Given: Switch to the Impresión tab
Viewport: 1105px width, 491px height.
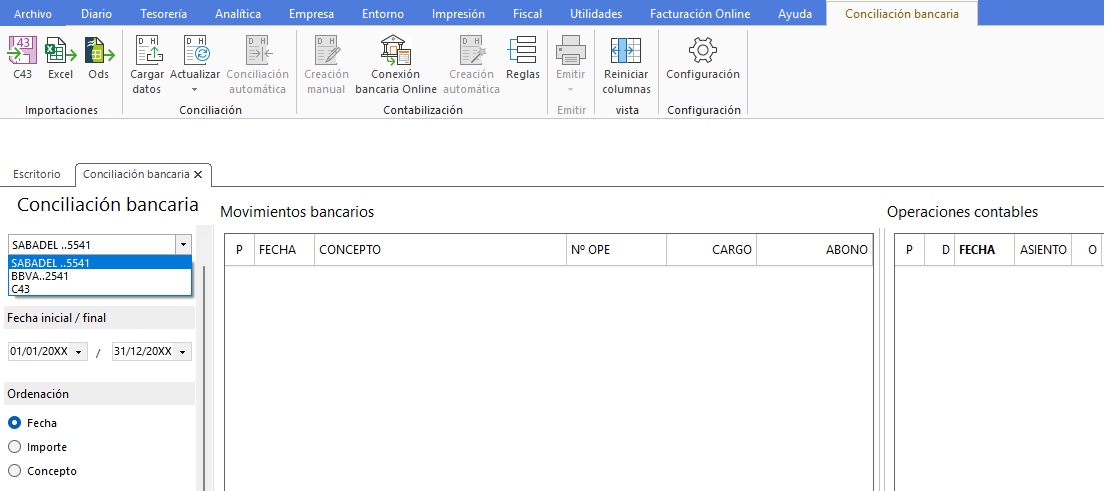Looking at the screenshot, I should [x=458, y=14].
